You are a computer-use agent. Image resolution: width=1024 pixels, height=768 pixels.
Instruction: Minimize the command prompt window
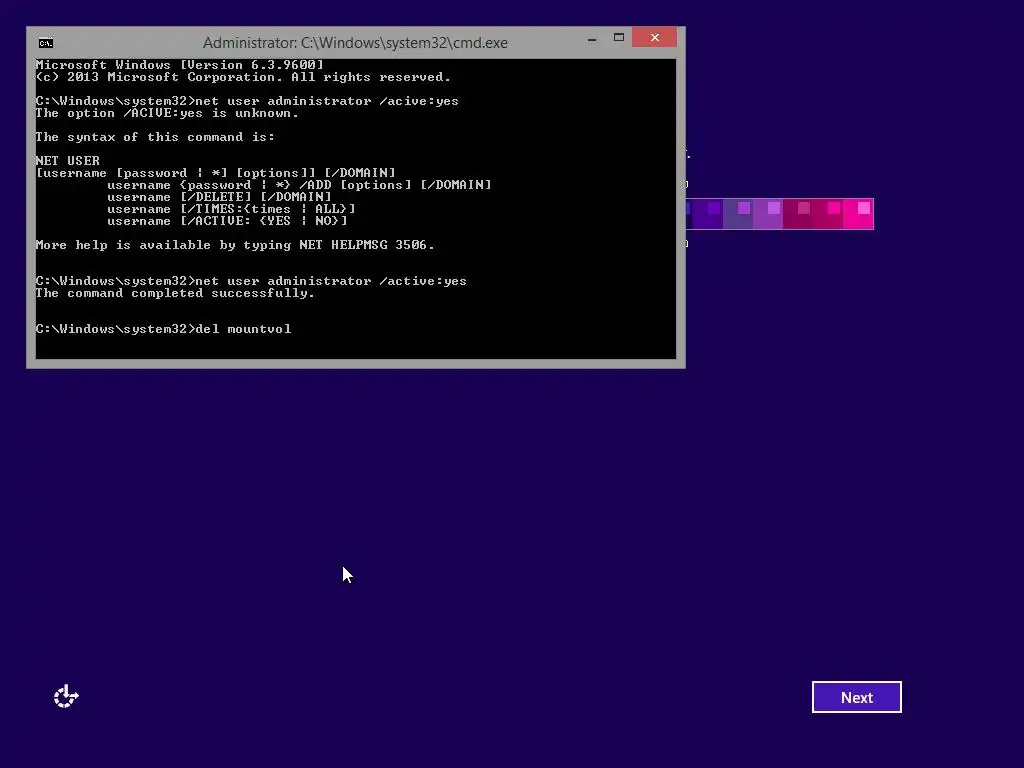pos(592,39)
